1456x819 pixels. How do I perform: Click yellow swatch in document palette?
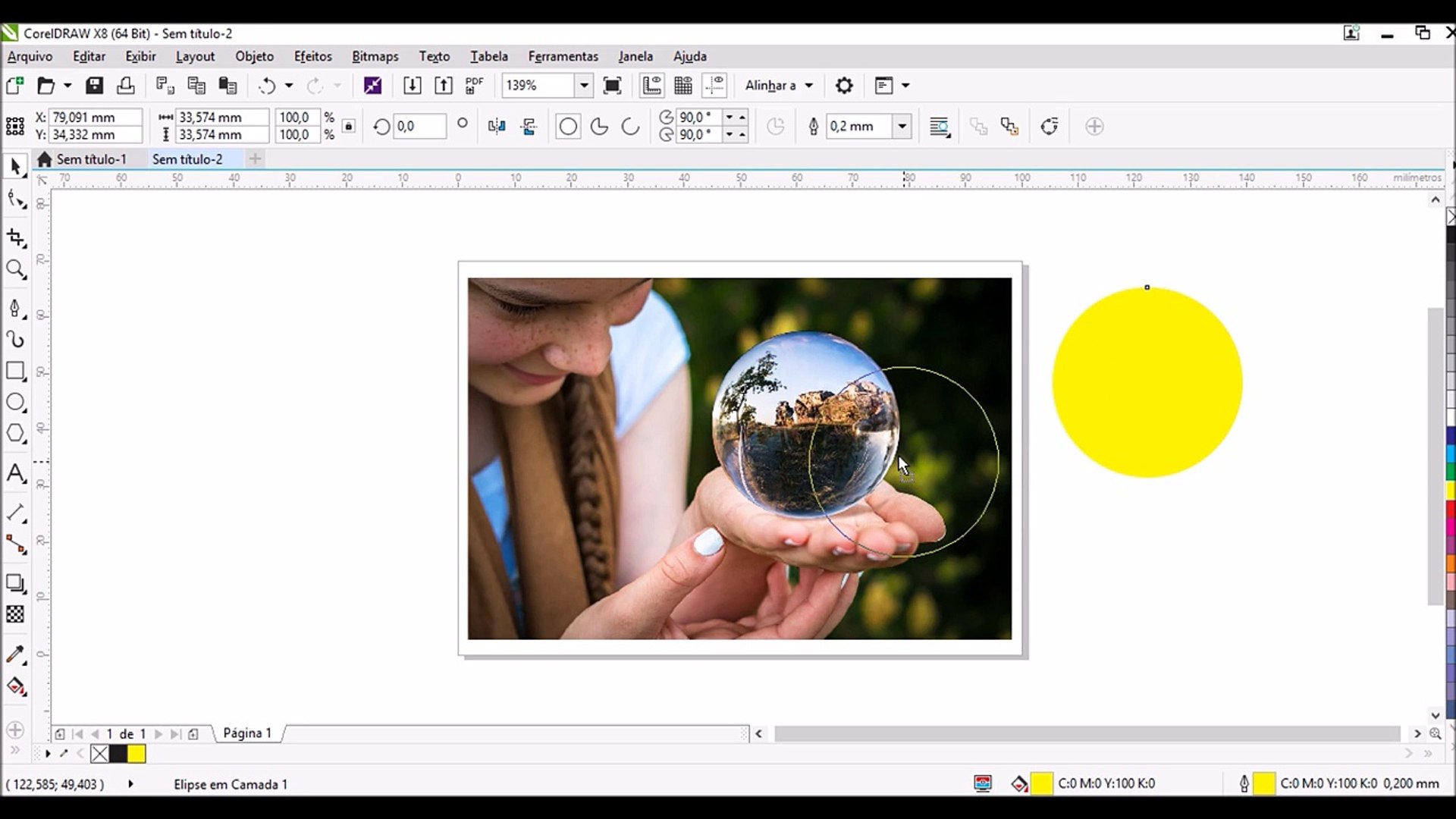point(136,754)
